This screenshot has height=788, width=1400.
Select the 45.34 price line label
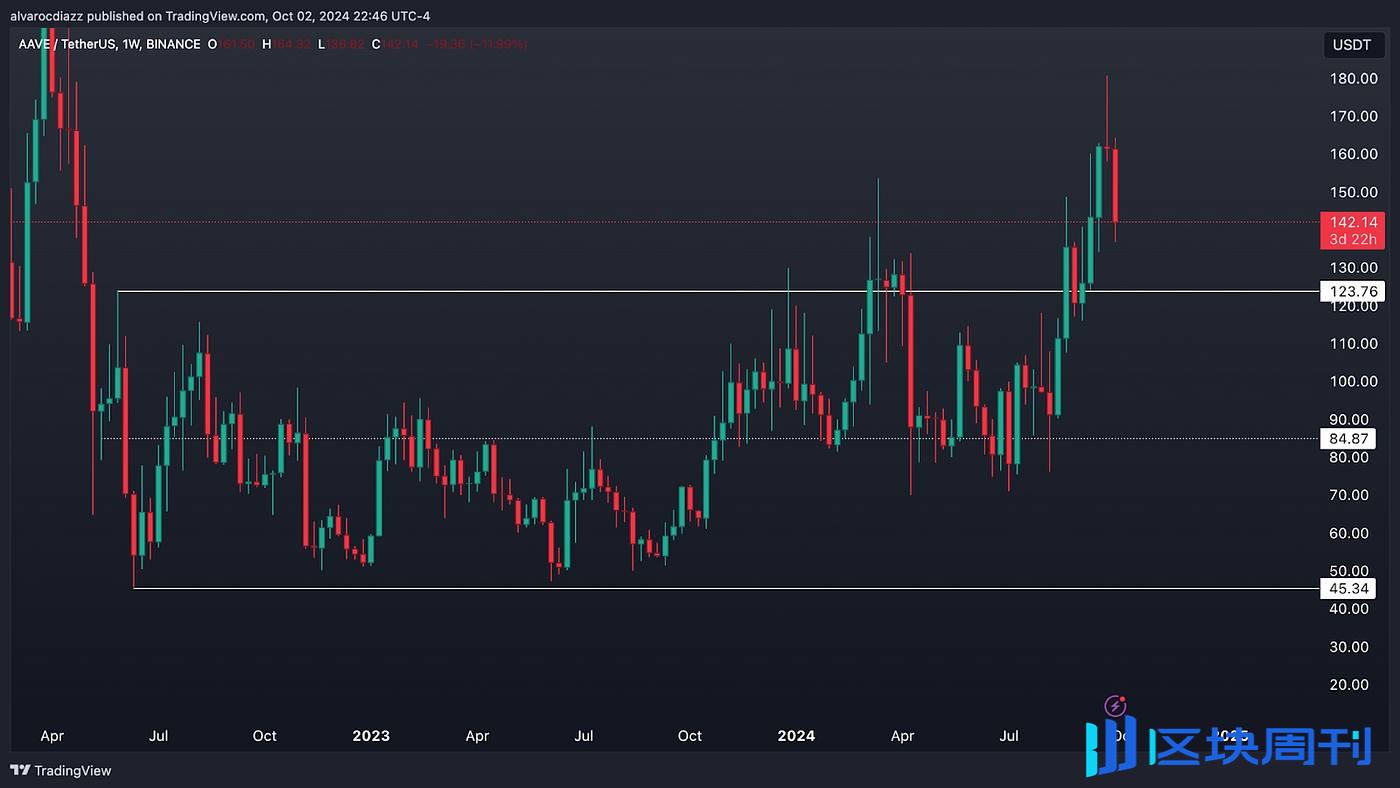(1349, 588)
